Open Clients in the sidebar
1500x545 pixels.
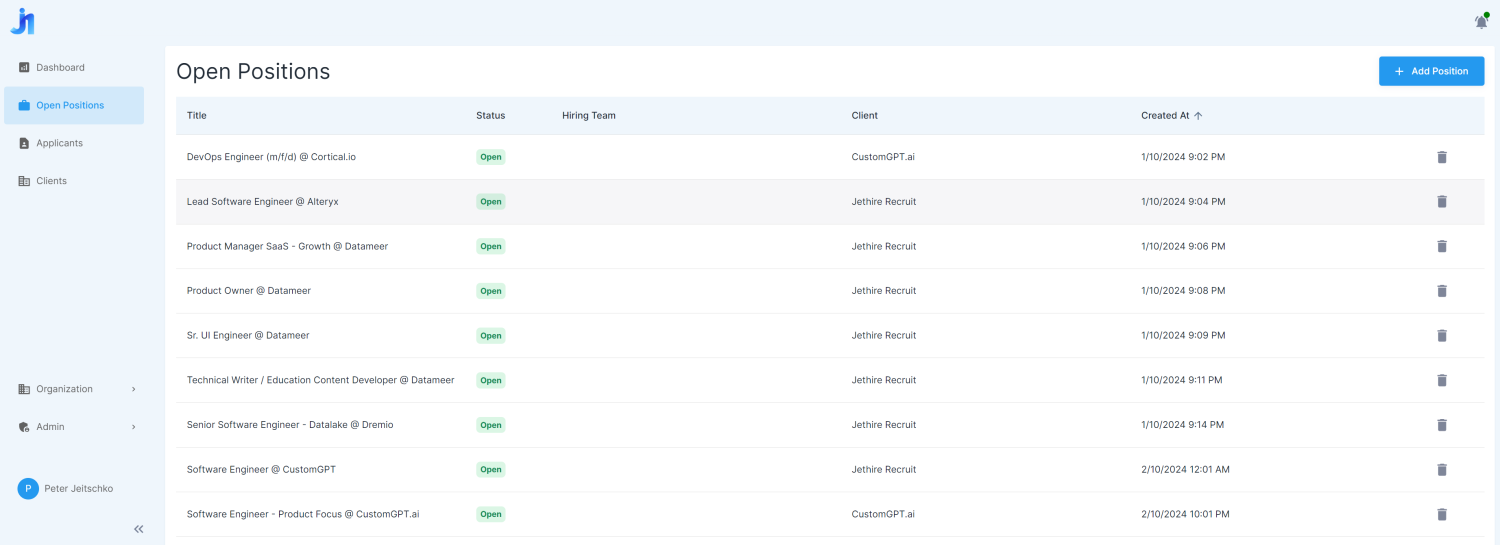coord(74,181)
